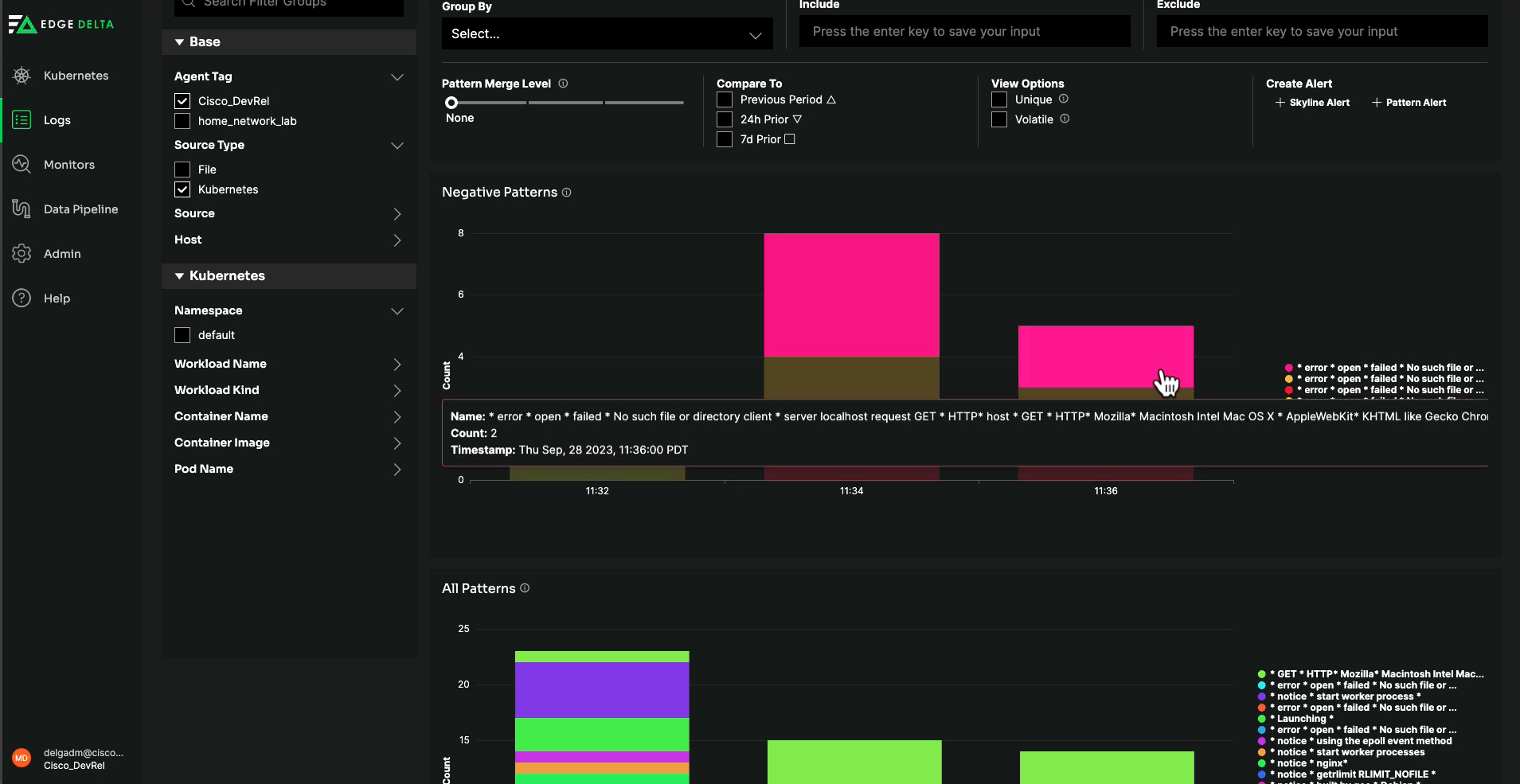The image size is (1520, 784).
Task: Collapse the Namespace filter section
Action: coord(397,310)
